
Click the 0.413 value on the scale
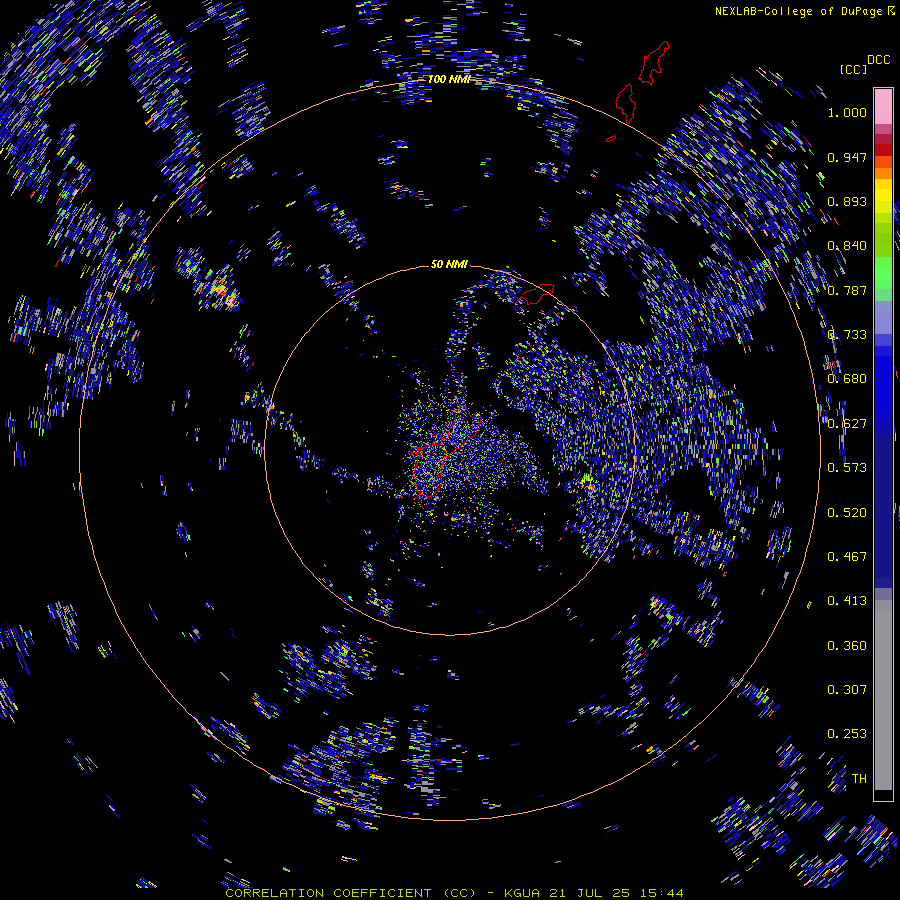tap(847, 601)
